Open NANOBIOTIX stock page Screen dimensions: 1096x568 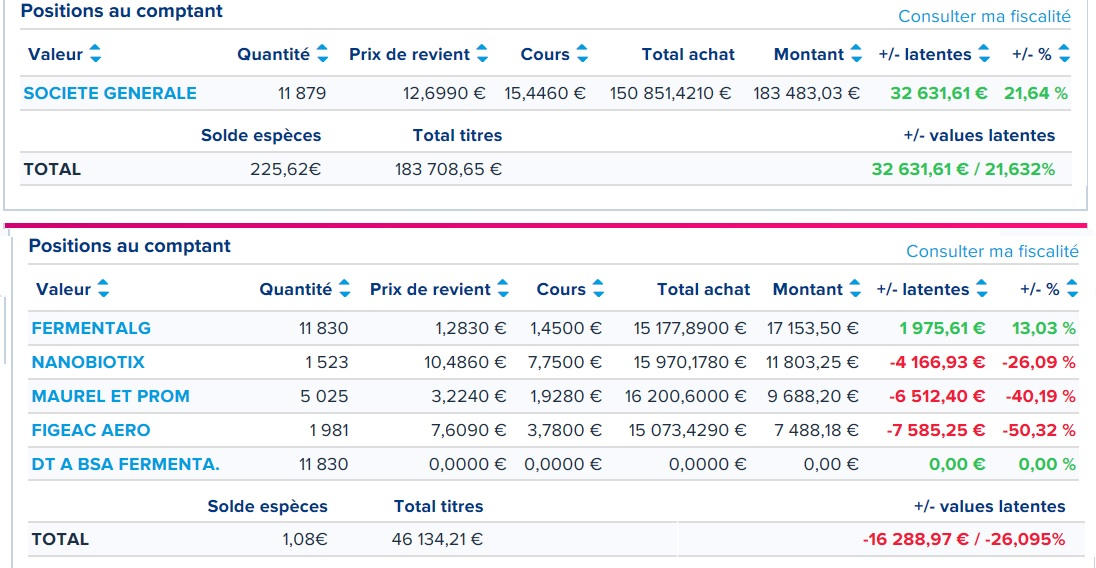point(88,362)
